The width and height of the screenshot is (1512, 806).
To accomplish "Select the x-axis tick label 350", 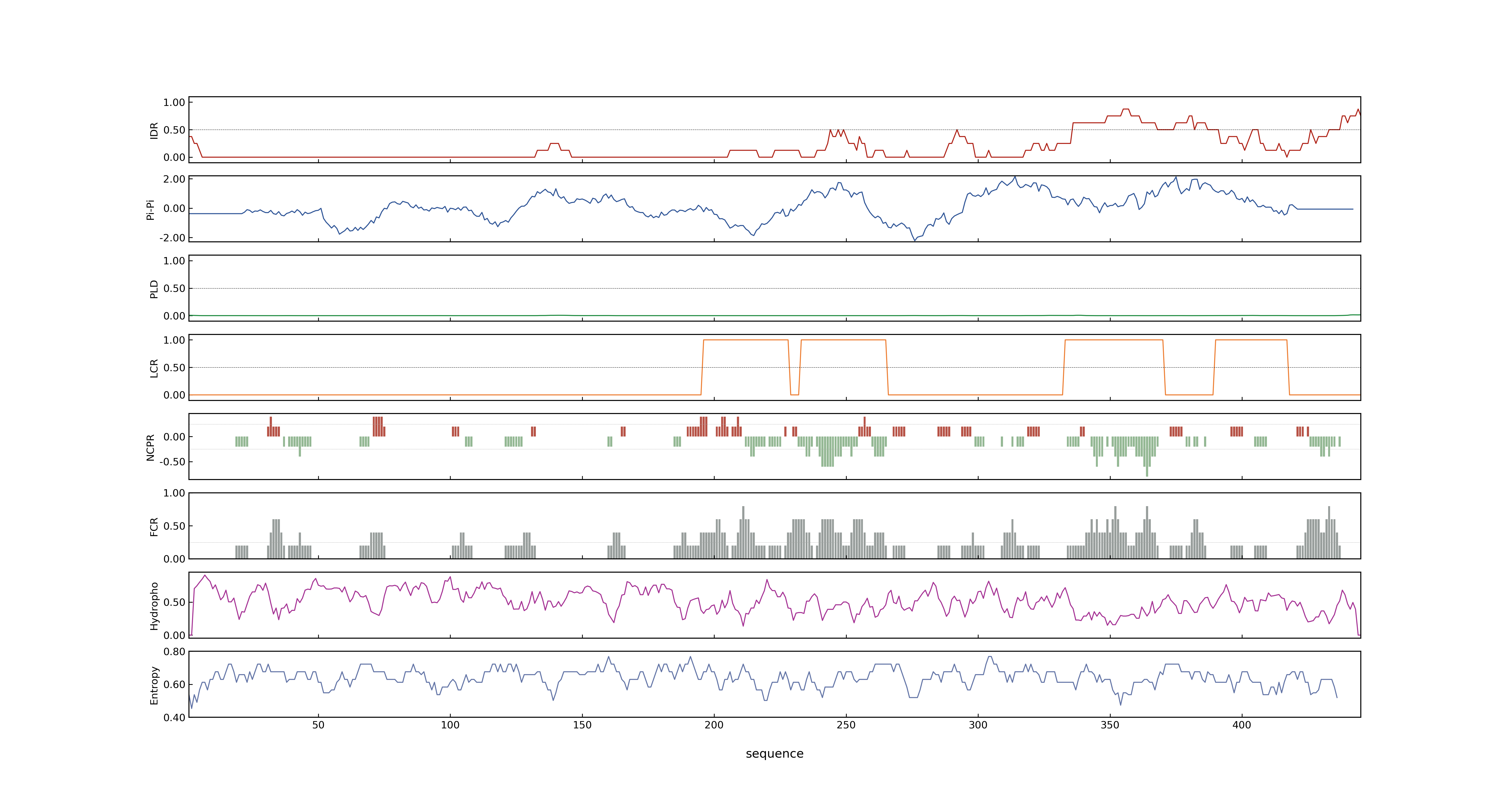I will point(1110,725).
